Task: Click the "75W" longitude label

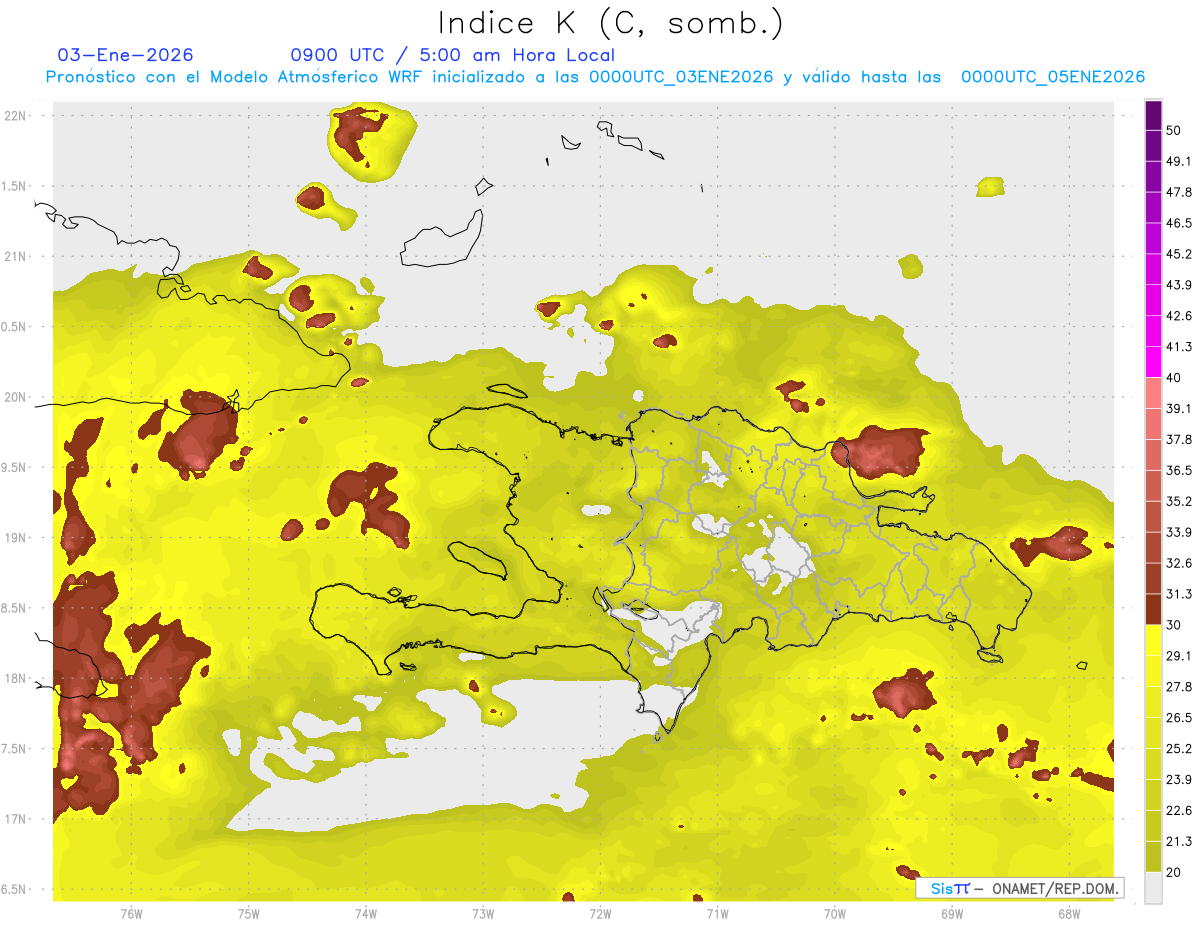Action: point(249,914)
